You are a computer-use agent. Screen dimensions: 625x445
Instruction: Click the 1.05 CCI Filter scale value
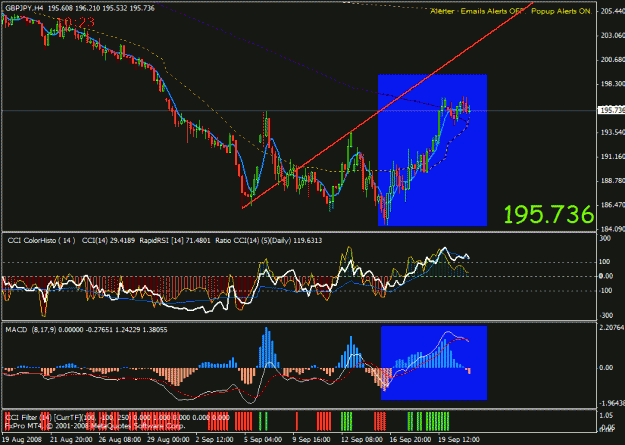coord(606,415)
